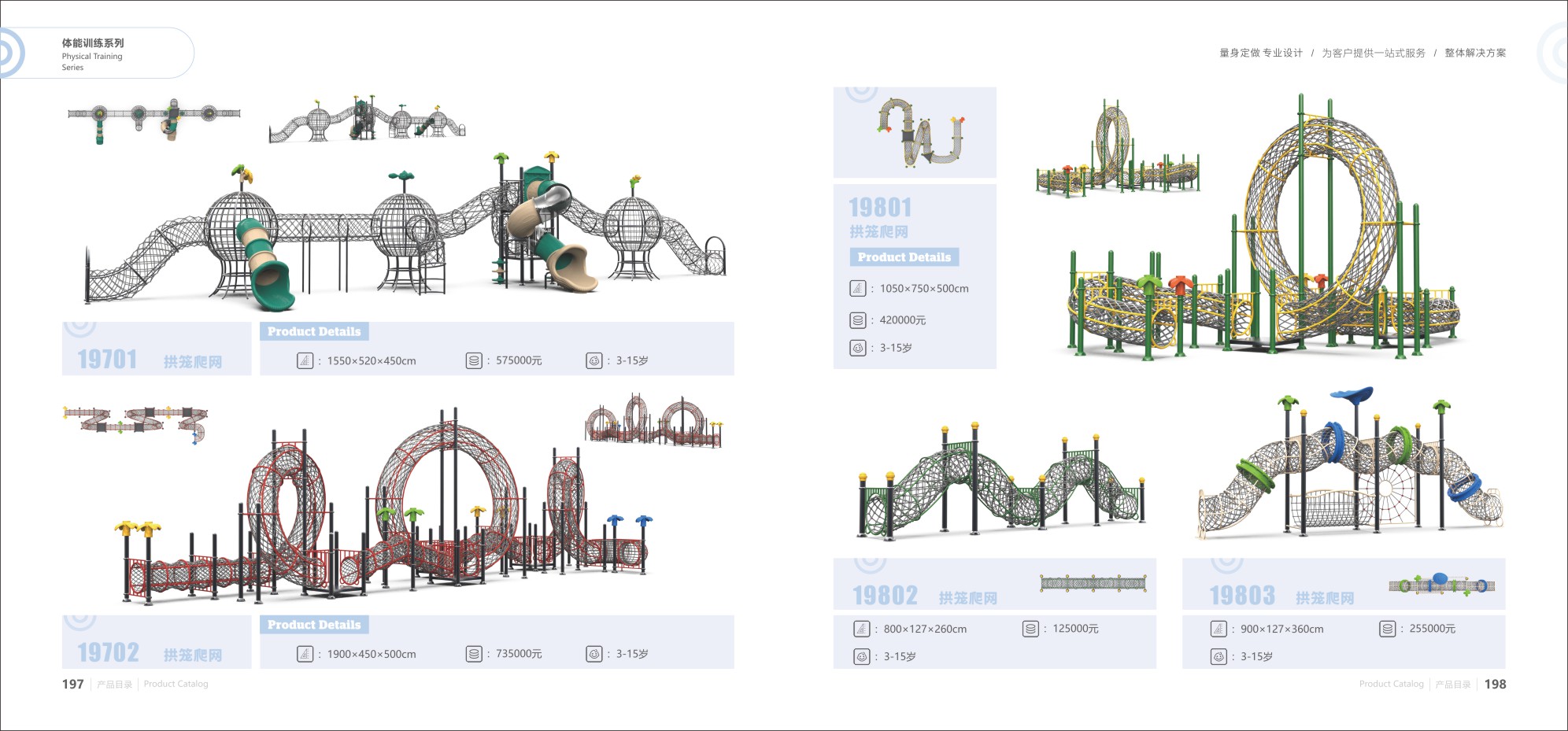Click the age icon under 420000元
The image size is (1568, 731).
coord(857,348)
